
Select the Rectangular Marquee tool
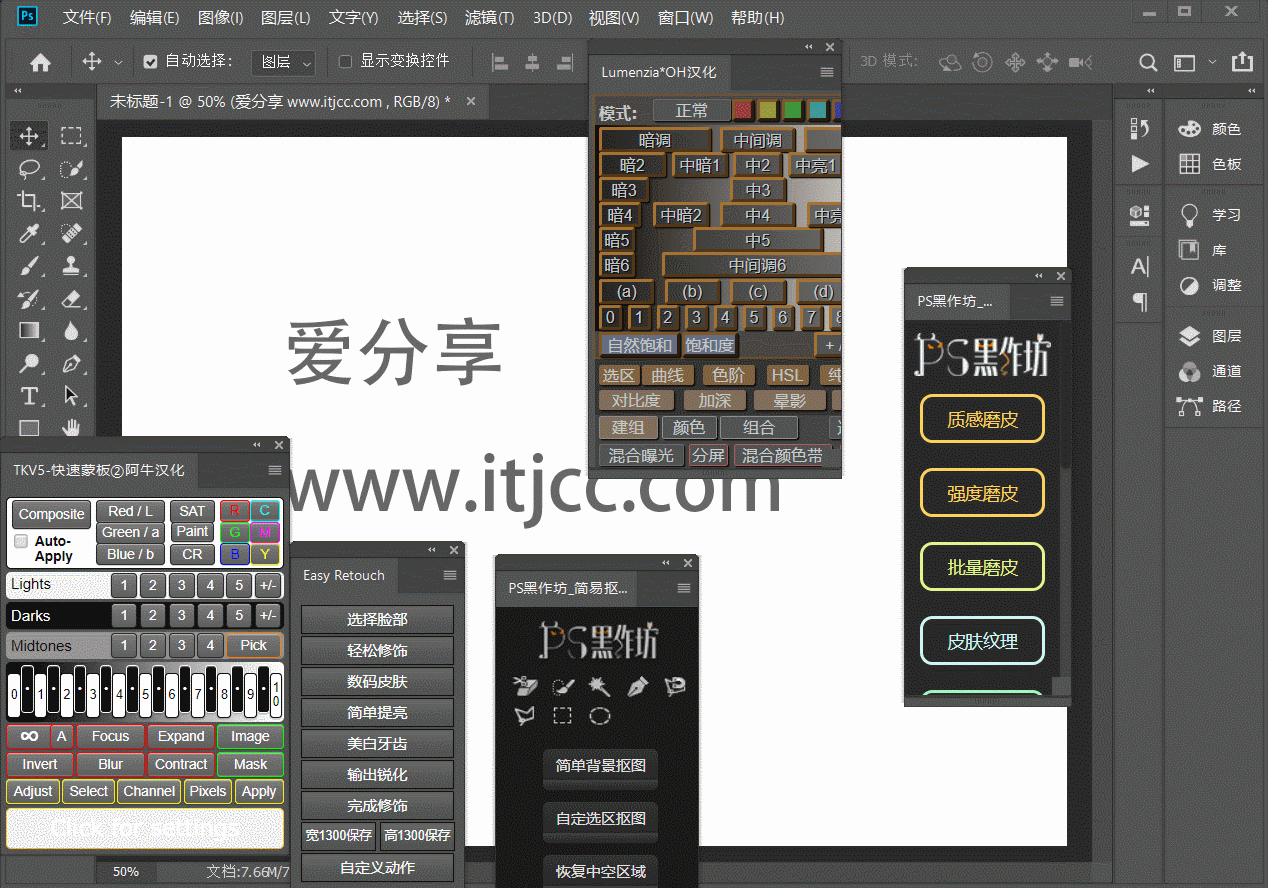pos(71,136)
